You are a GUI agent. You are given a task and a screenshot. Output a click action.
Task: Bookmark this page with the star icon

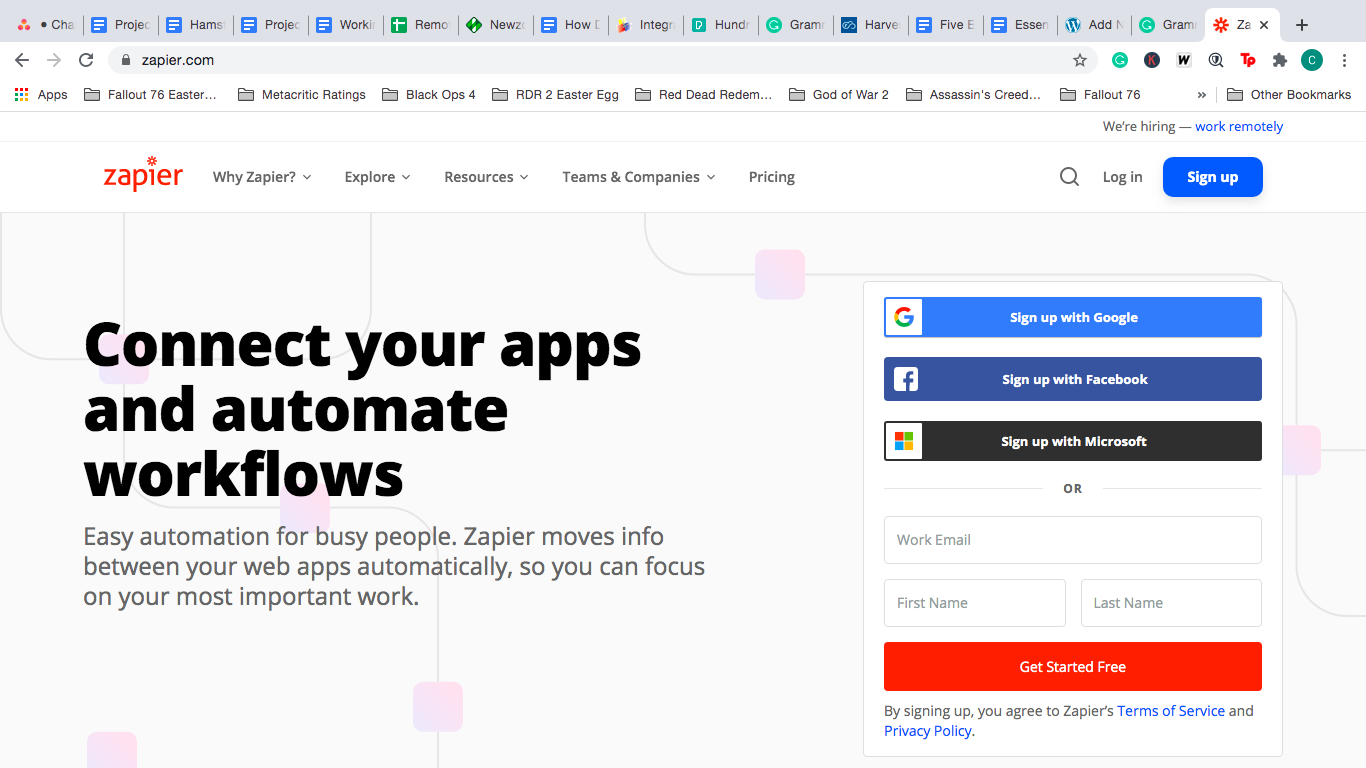[1080, 60]
